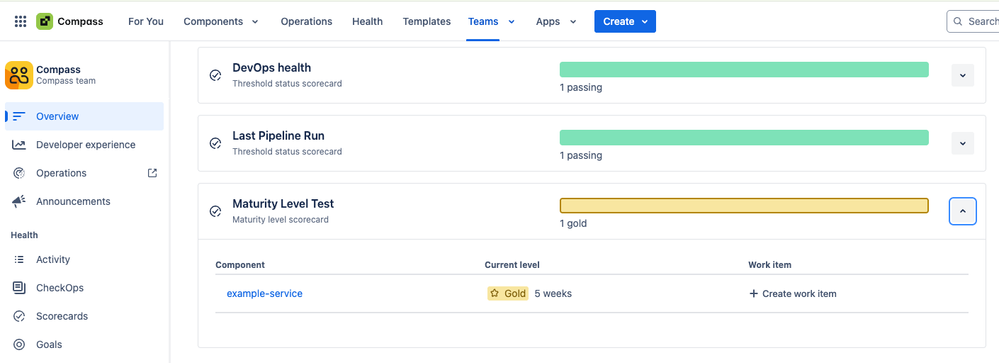Click the Work item column header
999x363 pixels.
click(x=770, y=265)
